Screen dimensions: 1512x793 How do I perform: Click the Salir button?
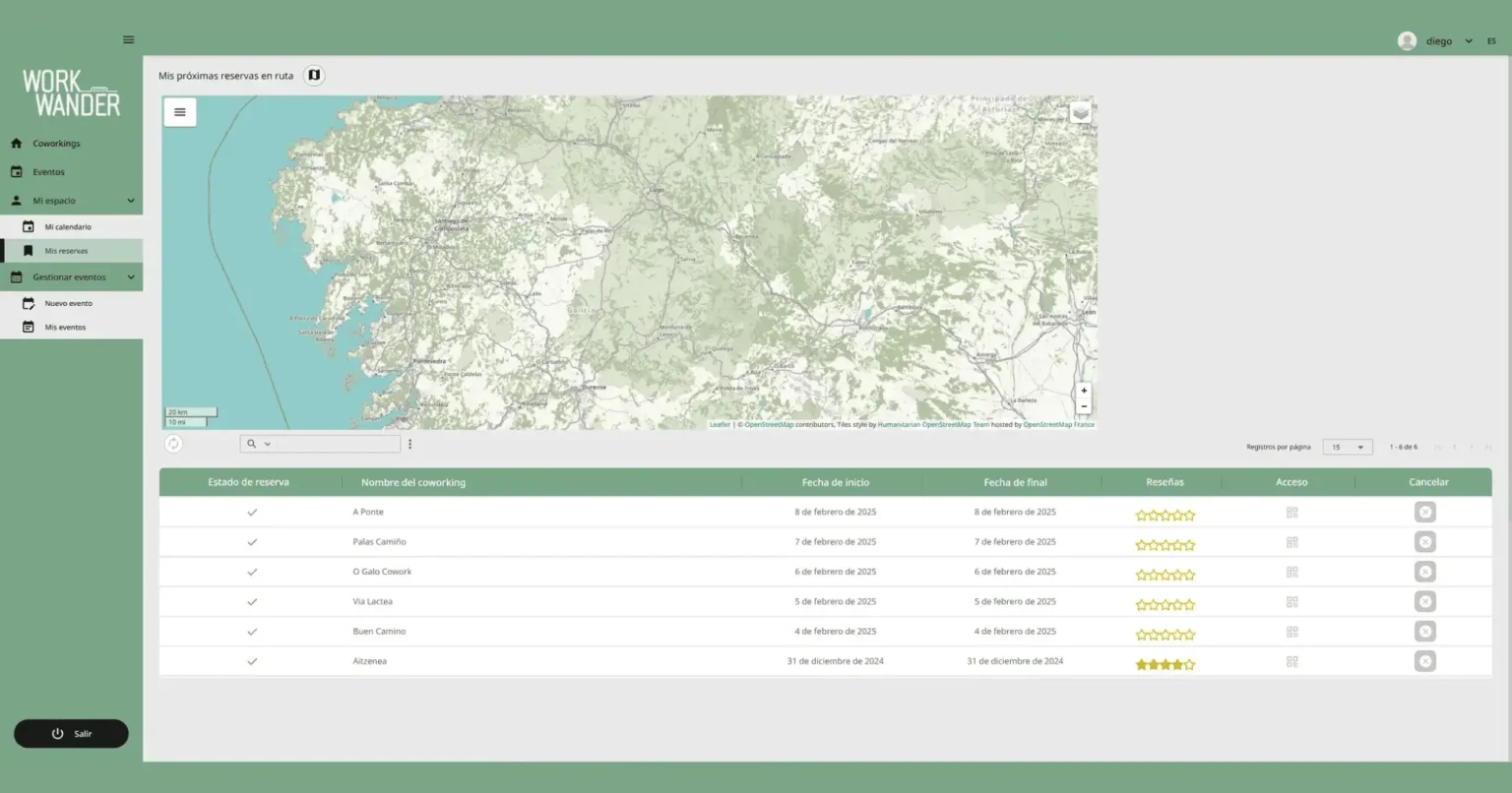pyautogui.click(x=70, y=733)
